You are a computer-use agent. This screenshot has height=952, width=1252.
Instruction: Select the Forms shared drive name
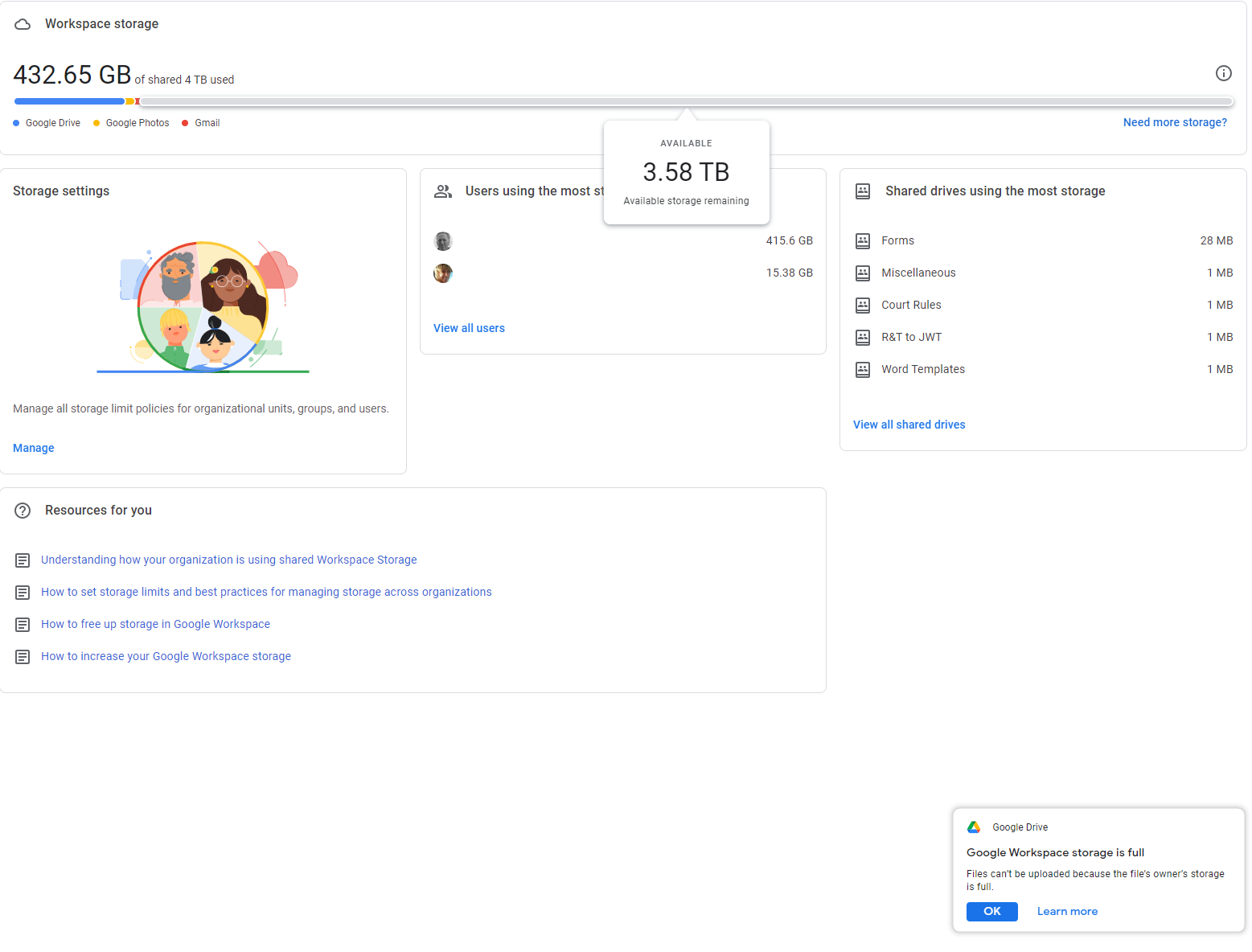(x=897, y=240)
